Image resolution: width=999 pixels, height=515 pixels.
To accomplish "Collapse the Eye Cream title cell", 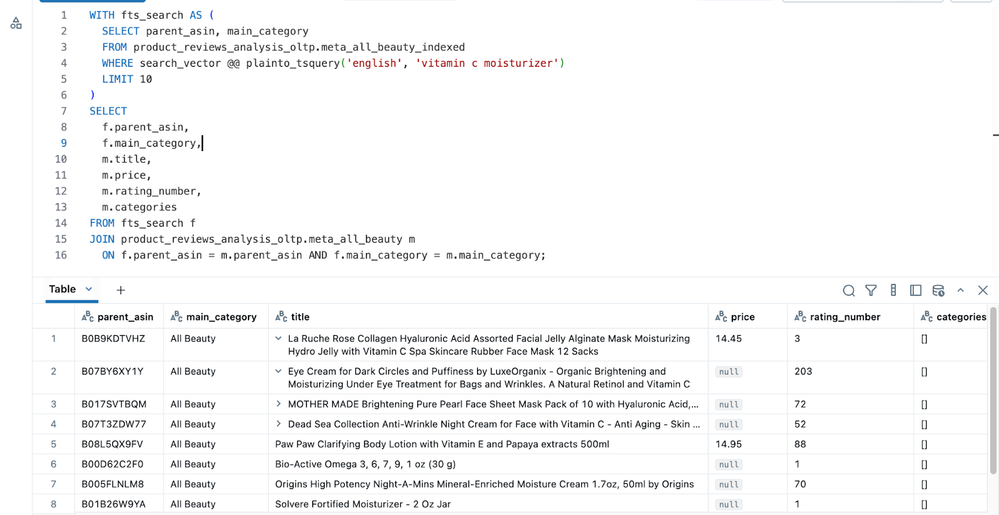I will click(279, 371).
